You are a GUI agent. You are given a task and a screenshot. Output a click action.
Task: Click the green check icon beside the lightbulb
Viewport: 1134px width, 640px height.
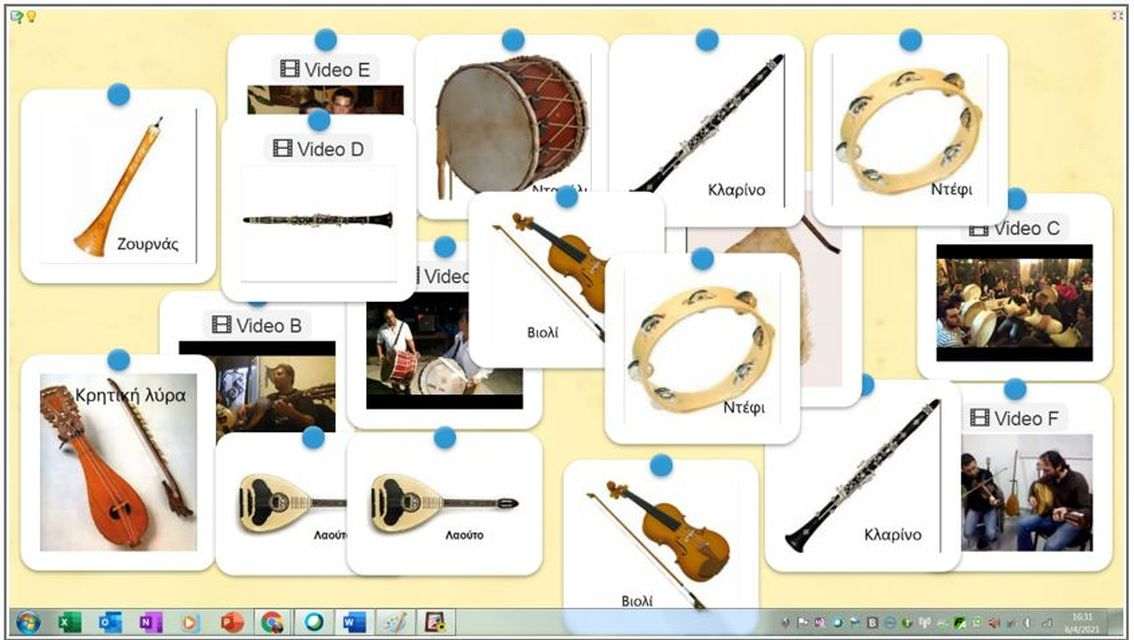tap(17, 17)
